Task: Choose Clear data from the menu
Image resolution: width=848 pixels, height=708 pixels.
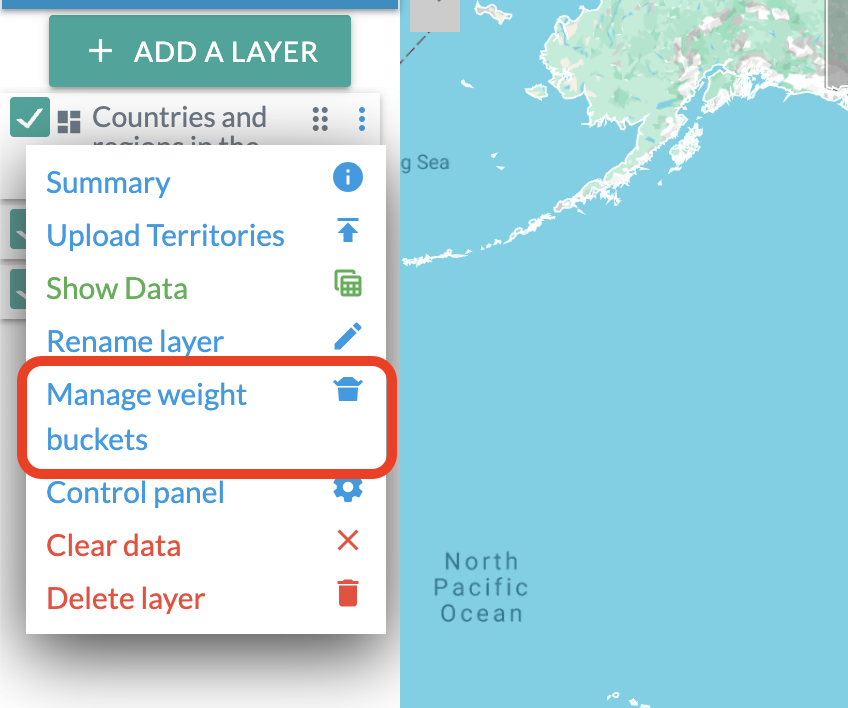Action: point(113,546)
